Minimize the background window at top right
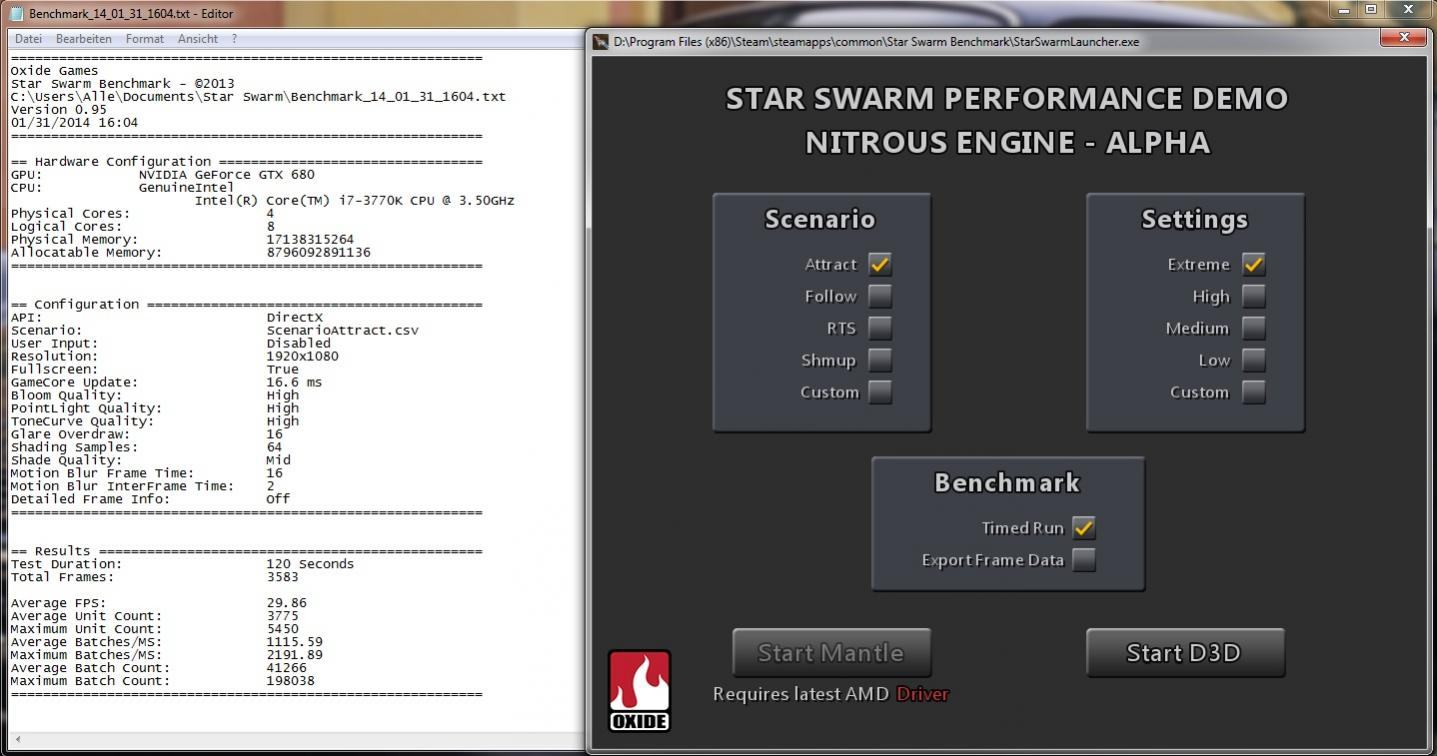Viewport: 1437px width, 756px height. tap(1343, 9)
